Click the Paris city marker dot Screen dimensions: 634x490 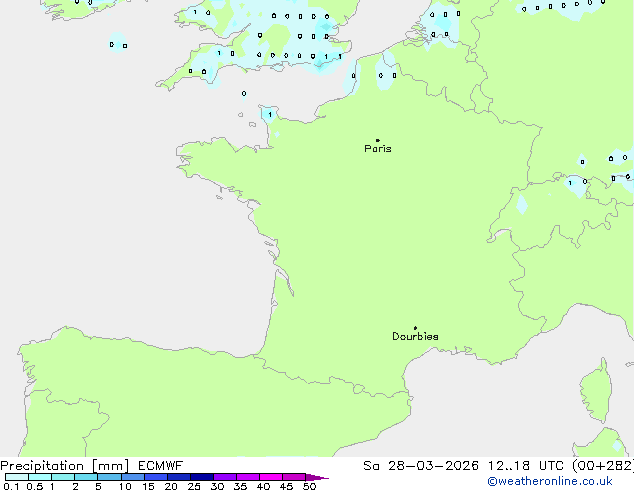point(377,140)
